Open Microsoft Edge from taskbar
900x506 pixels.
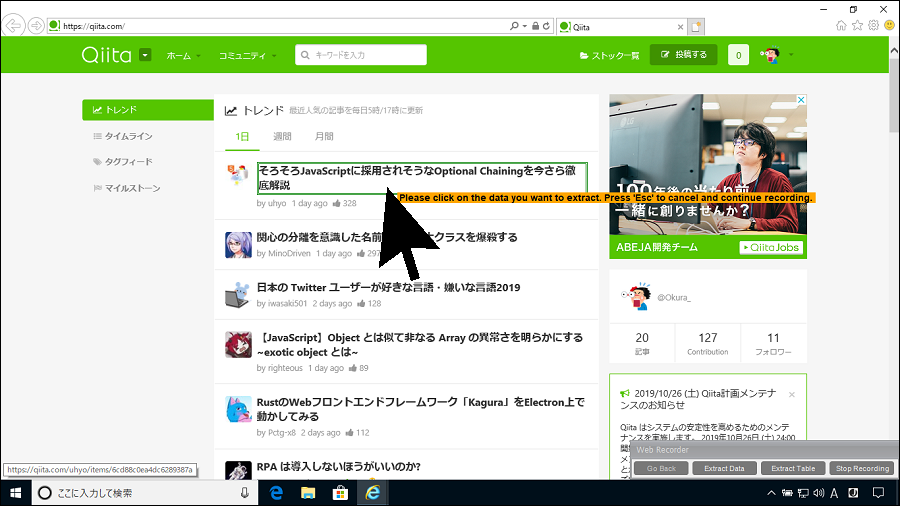coord(276,493)
